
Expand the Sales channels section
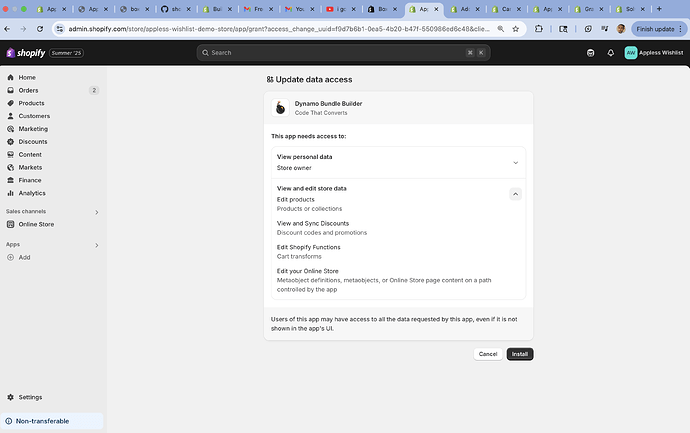[97, 213]
